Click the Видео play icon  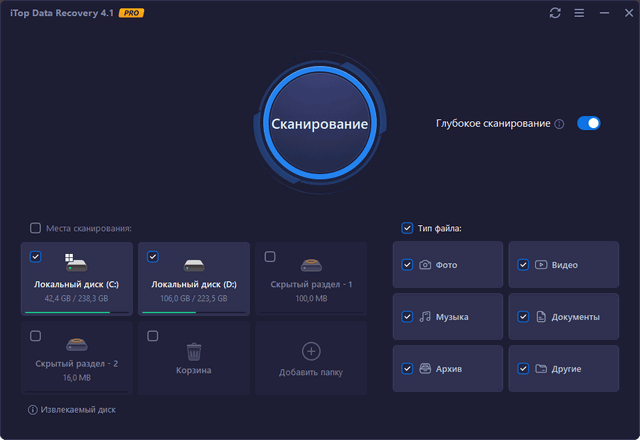pyautogui.click(x=541, y=265)
